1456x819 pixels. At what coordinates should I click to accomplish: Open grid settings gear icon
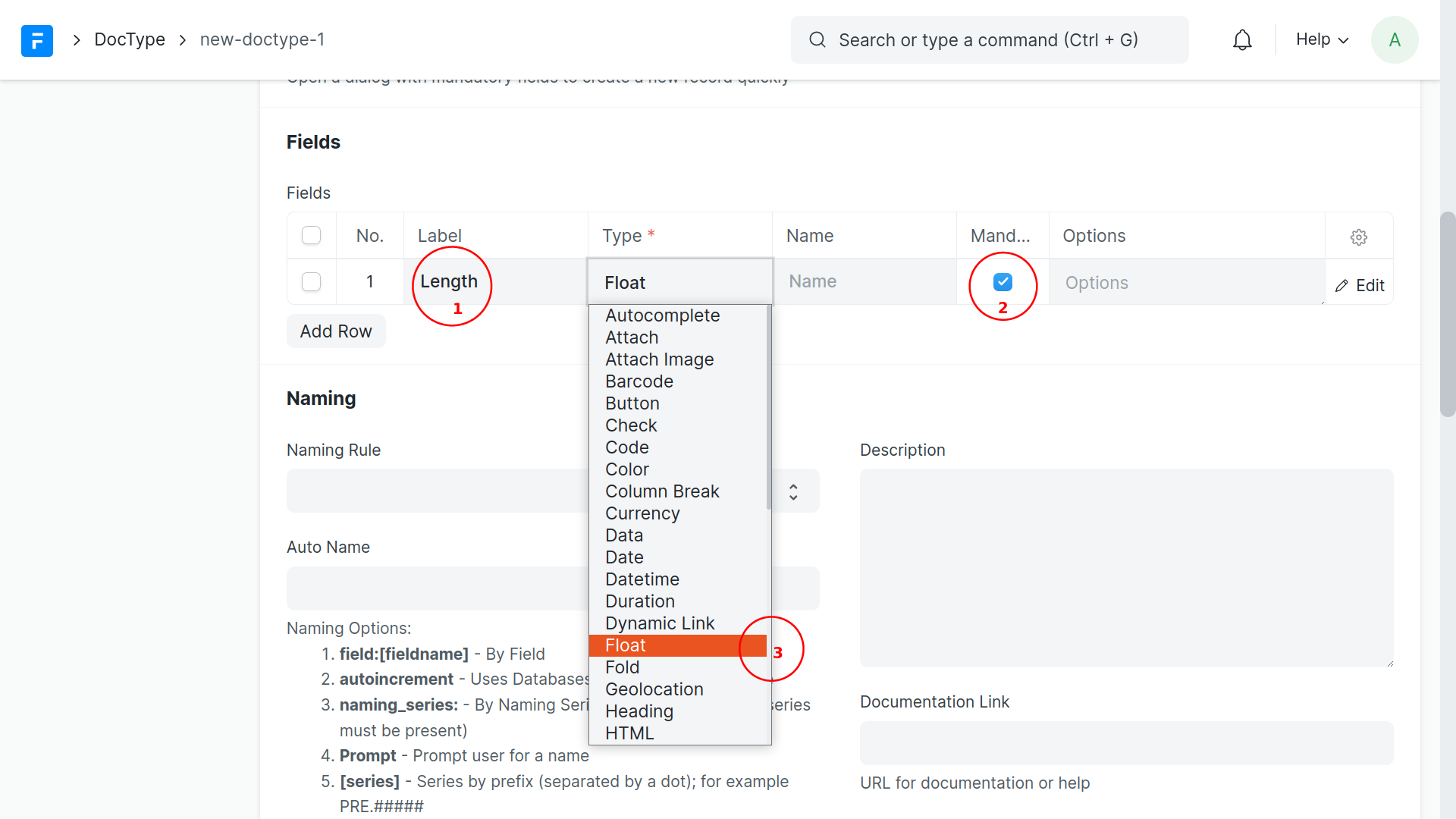(1358, 237)
